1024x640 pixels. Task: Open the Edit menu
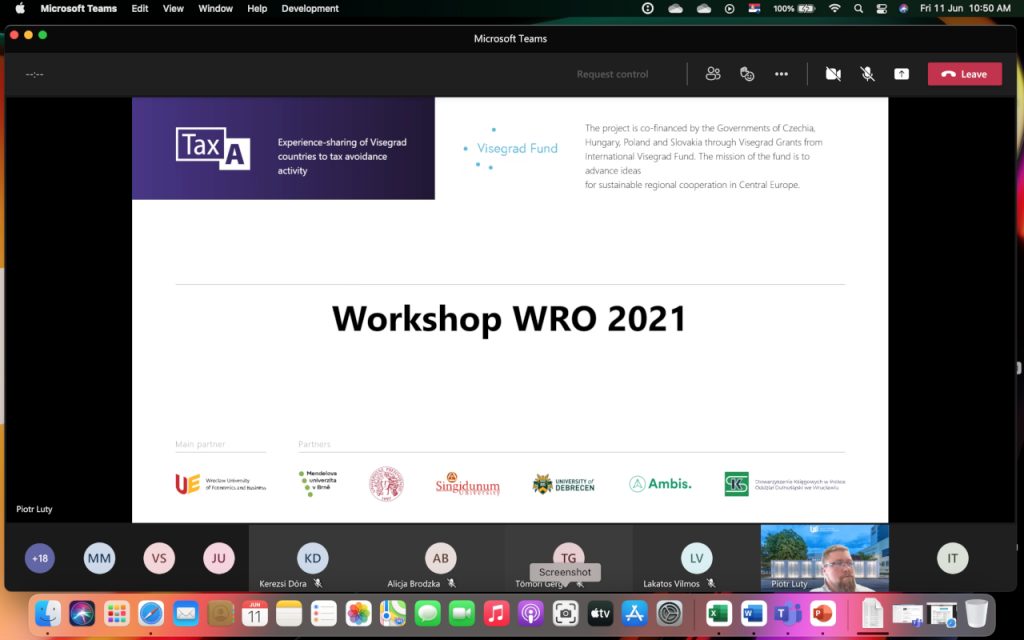[140, 8]
